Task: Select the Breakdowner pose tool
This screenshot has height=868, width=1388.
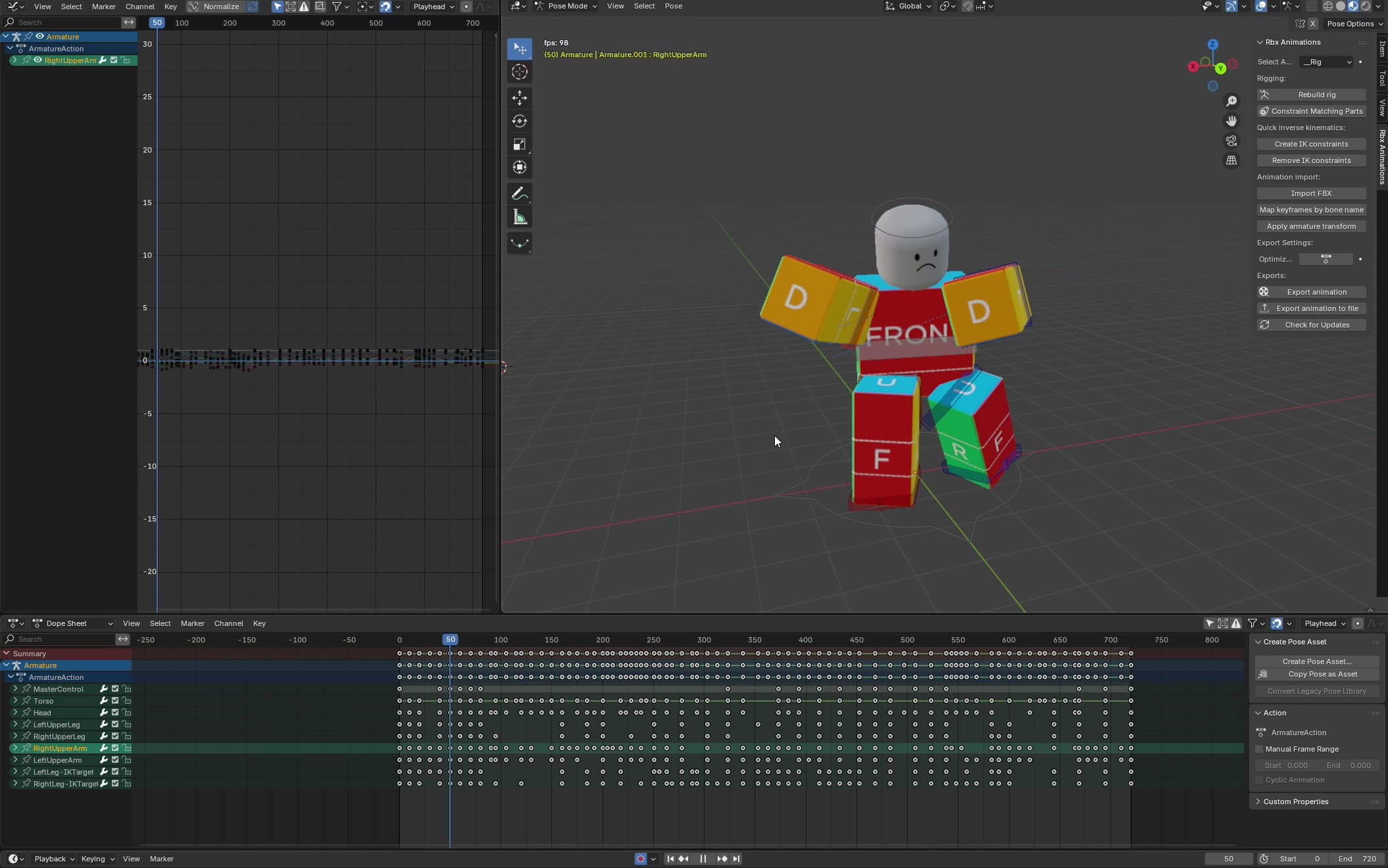Action: pos(520,243)
